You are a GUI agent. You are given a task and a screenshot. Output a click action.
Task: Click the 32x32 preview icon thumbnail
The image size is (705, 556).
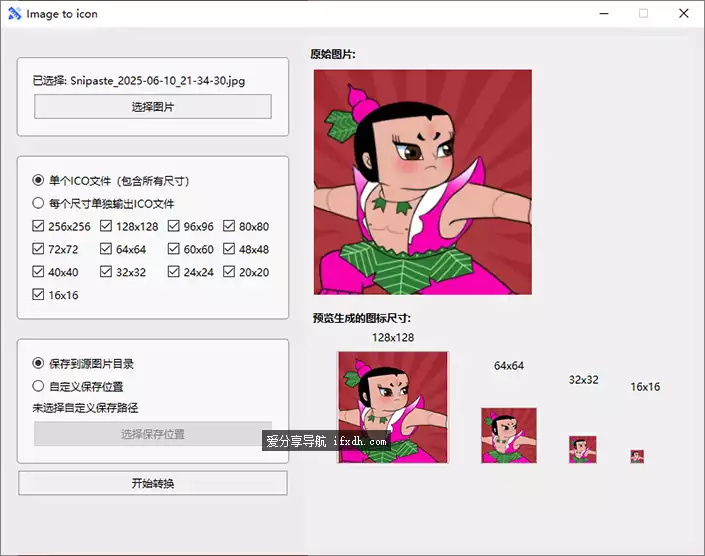point(583,449)
